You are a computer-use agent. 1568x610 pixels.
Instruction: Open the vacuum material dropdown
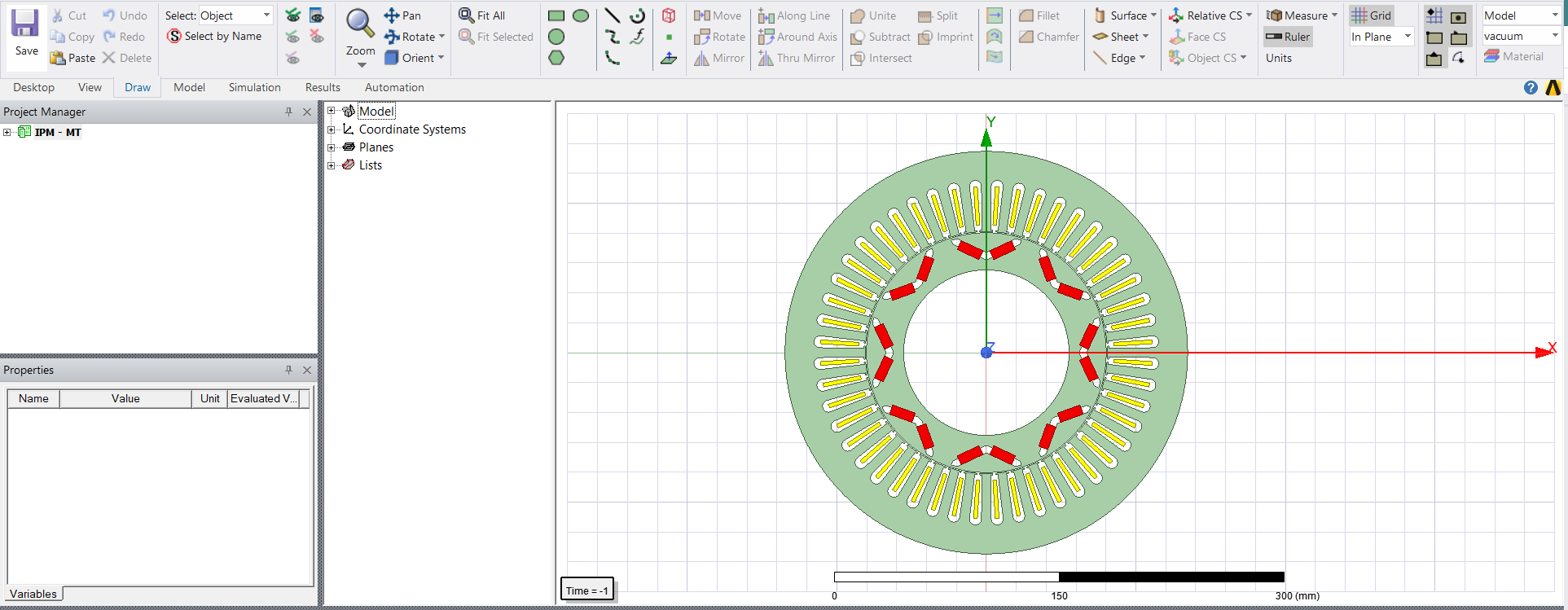point(1521,36)
